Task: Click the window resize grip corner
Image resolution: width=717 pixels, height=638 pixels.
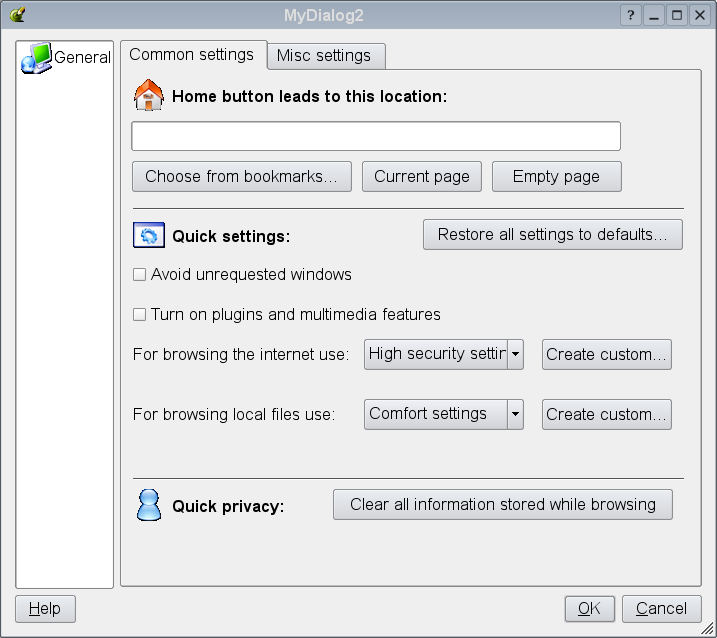Action: tap(707, 628)
